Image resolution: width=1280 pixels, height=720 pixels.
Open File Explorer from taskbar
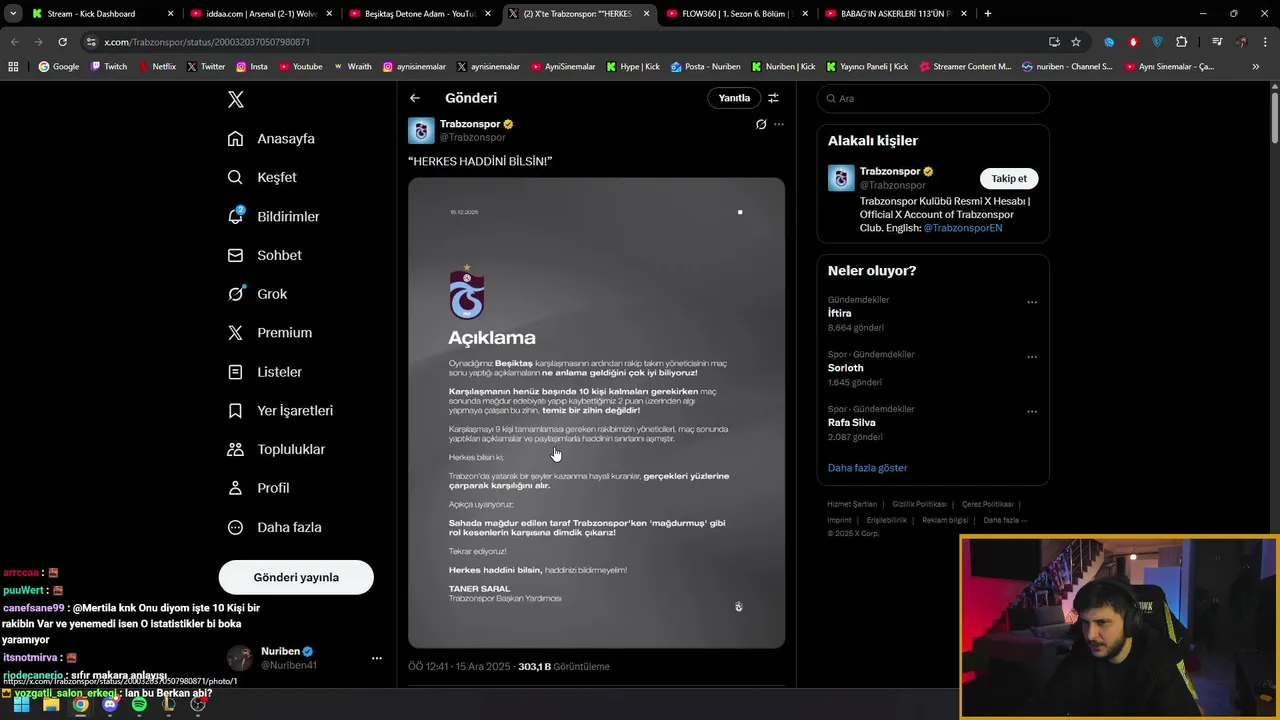[51, 704]
